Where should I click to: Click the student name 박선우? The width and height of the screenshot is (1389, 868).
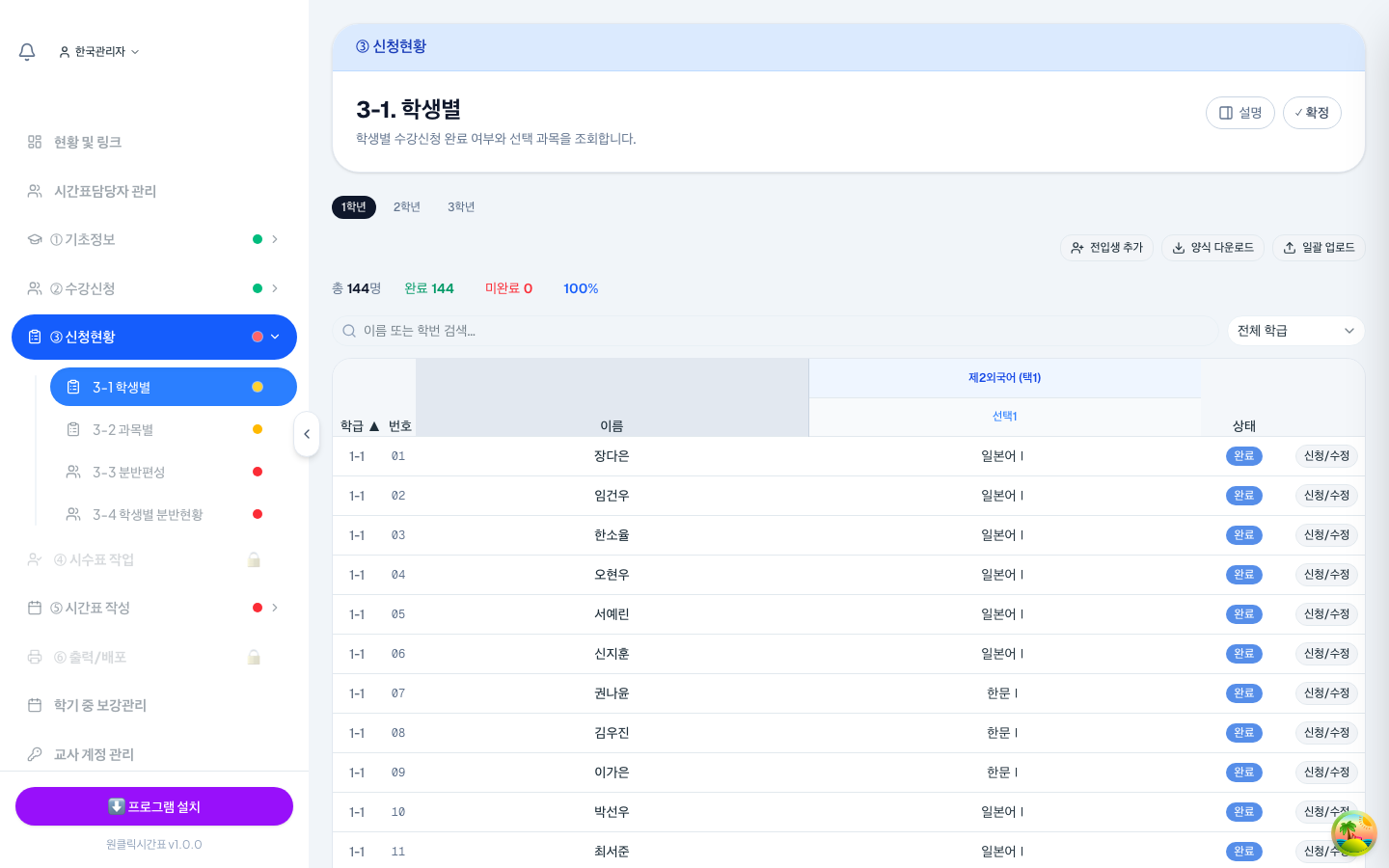tap(612, 812)
